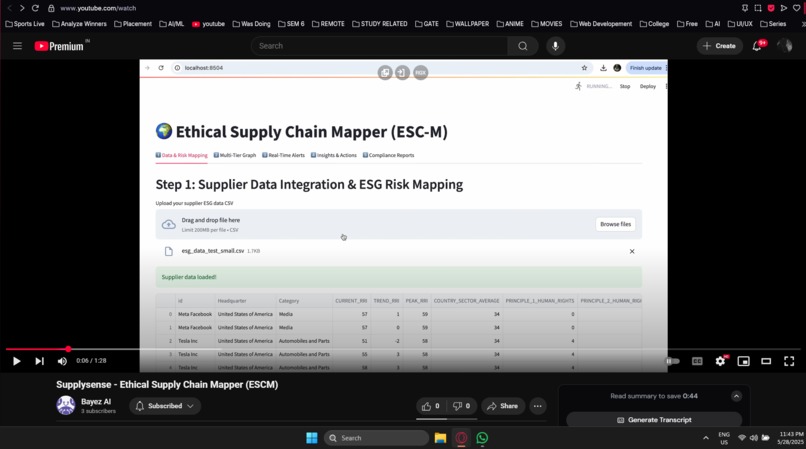Expand the Subscribed notification dropdown

[165, 406]
